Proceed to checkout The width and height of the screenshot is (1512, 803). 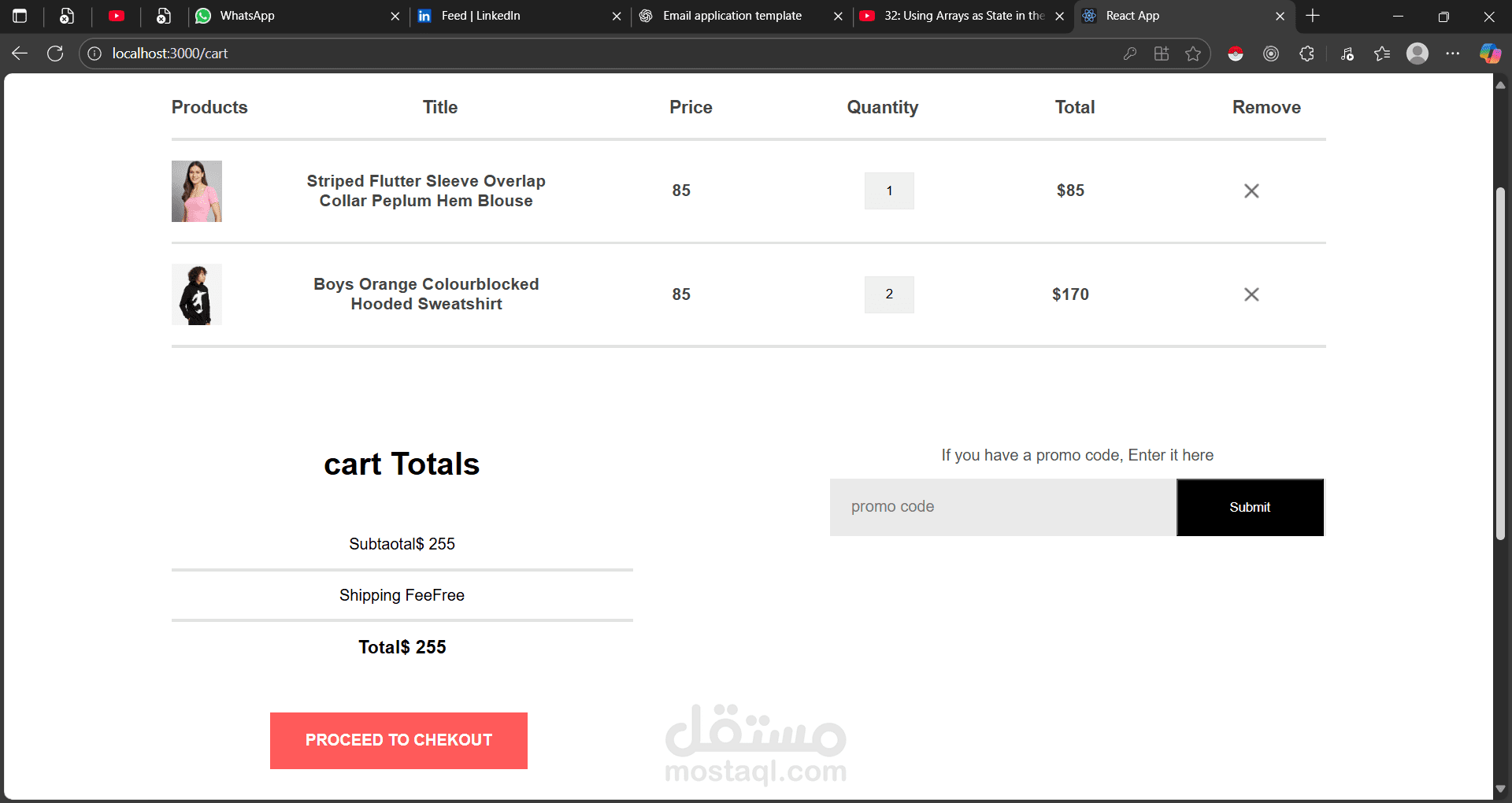398,741
